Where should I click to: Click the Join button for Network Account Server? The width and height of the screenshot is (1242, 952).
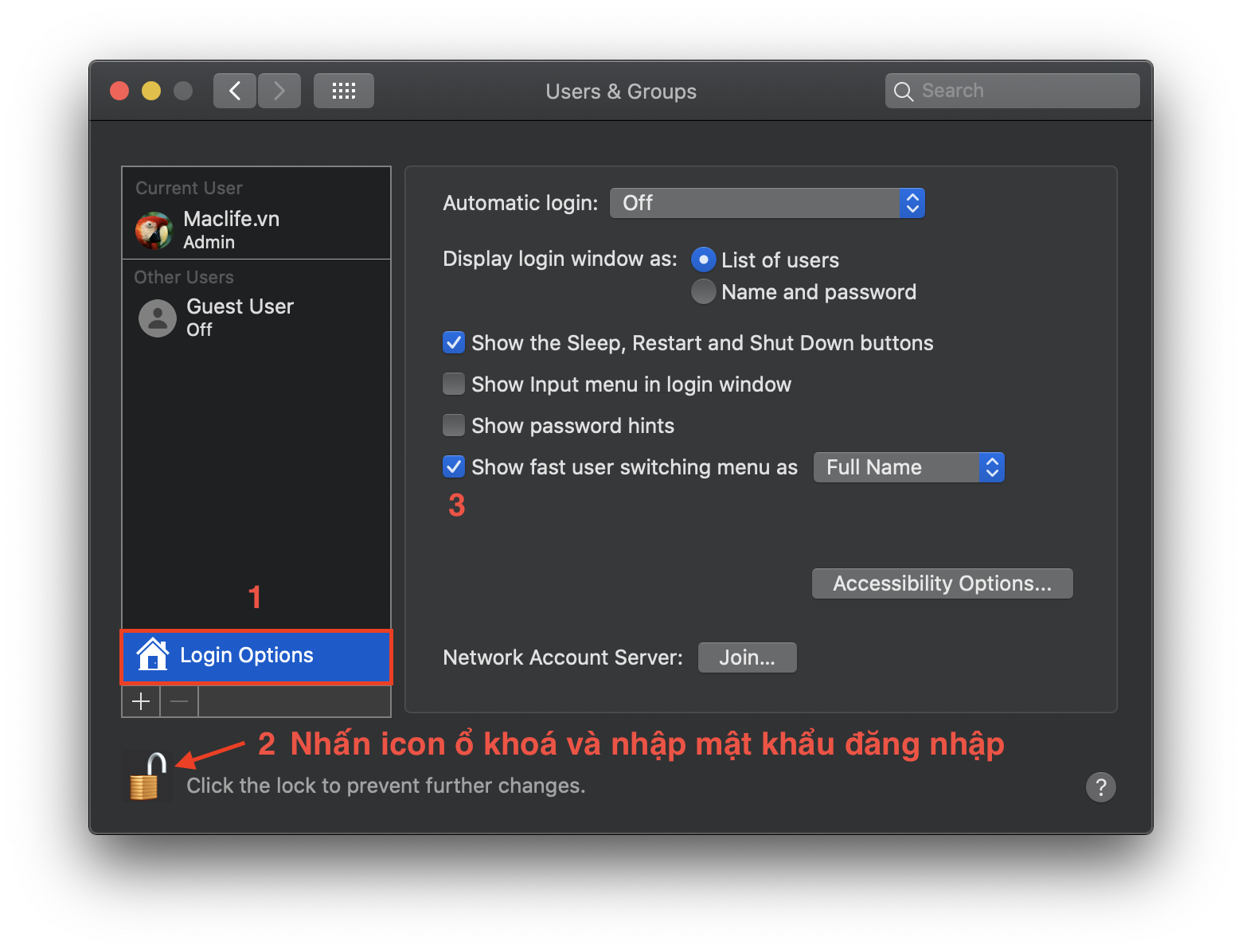click(x=746, y=657)
